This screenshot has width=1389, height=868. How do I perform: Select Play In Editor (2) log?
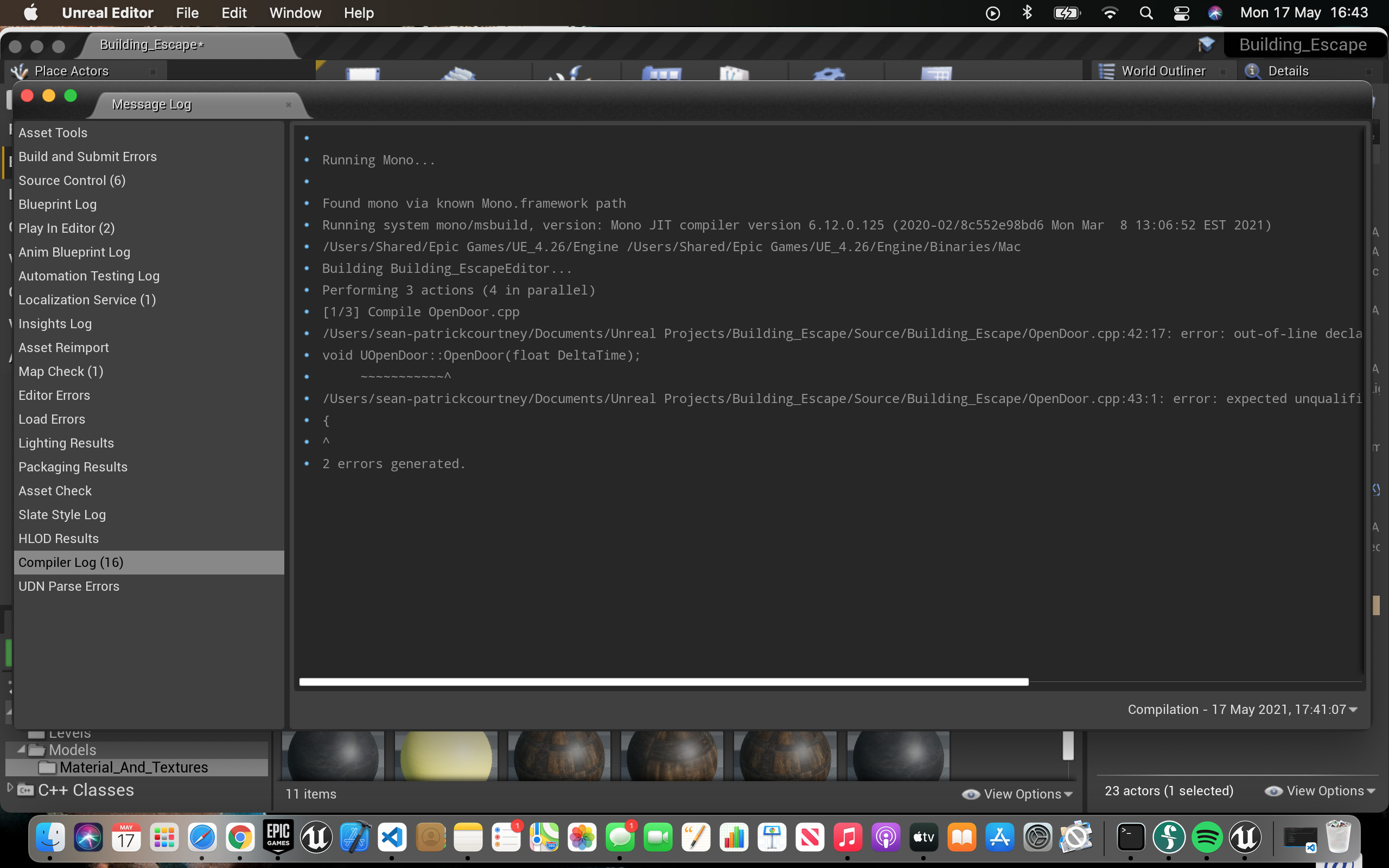(x=149, y=228)
